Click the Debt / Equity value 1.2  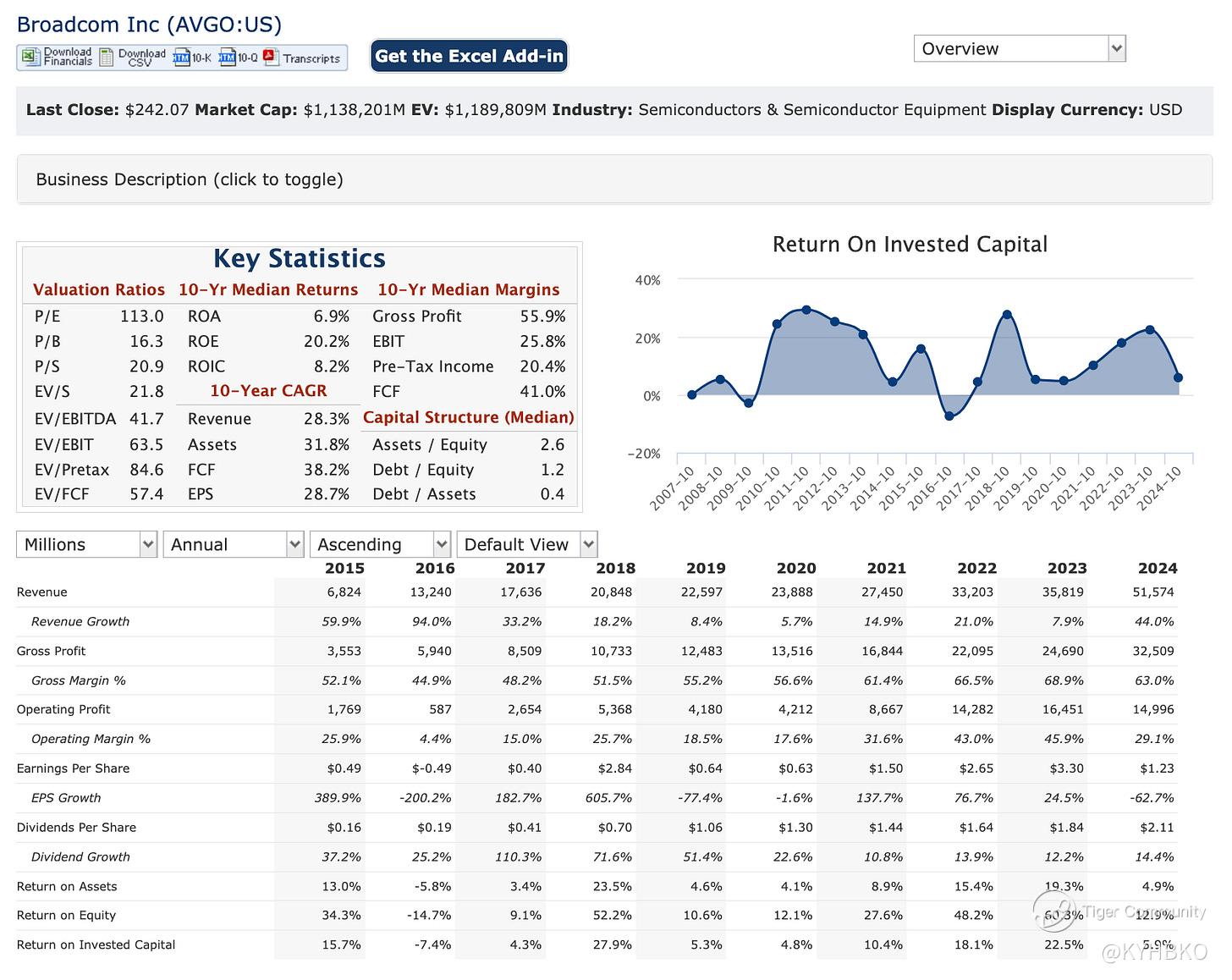point(553,470)
